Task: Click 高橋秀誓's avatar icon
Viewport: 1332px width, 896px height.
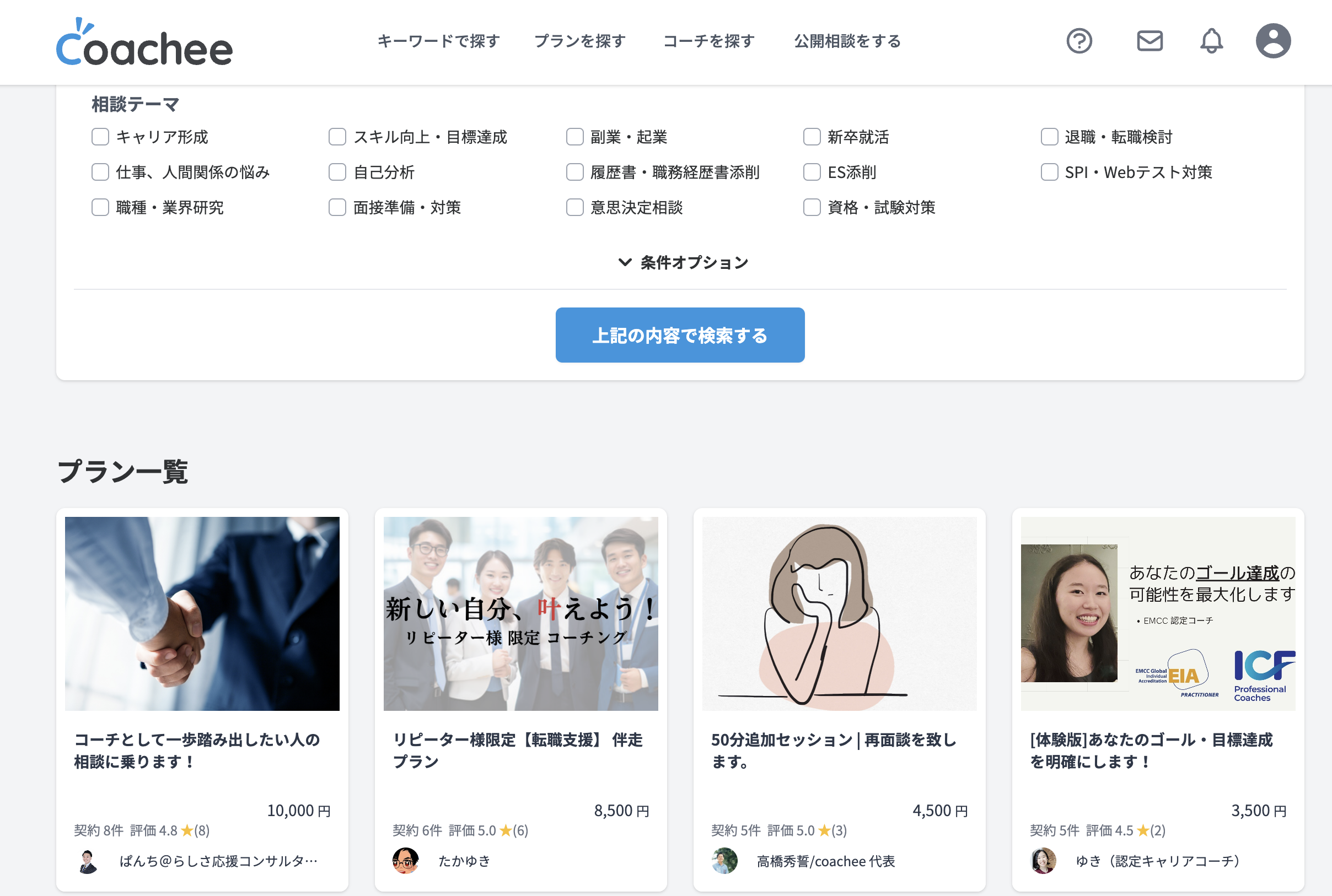Action: [x=724, y=861]
